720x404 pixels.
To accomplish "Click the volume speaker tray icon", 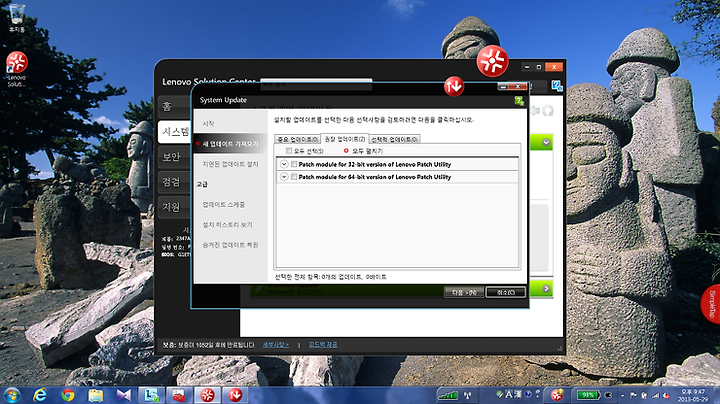I will coord(666,395).
